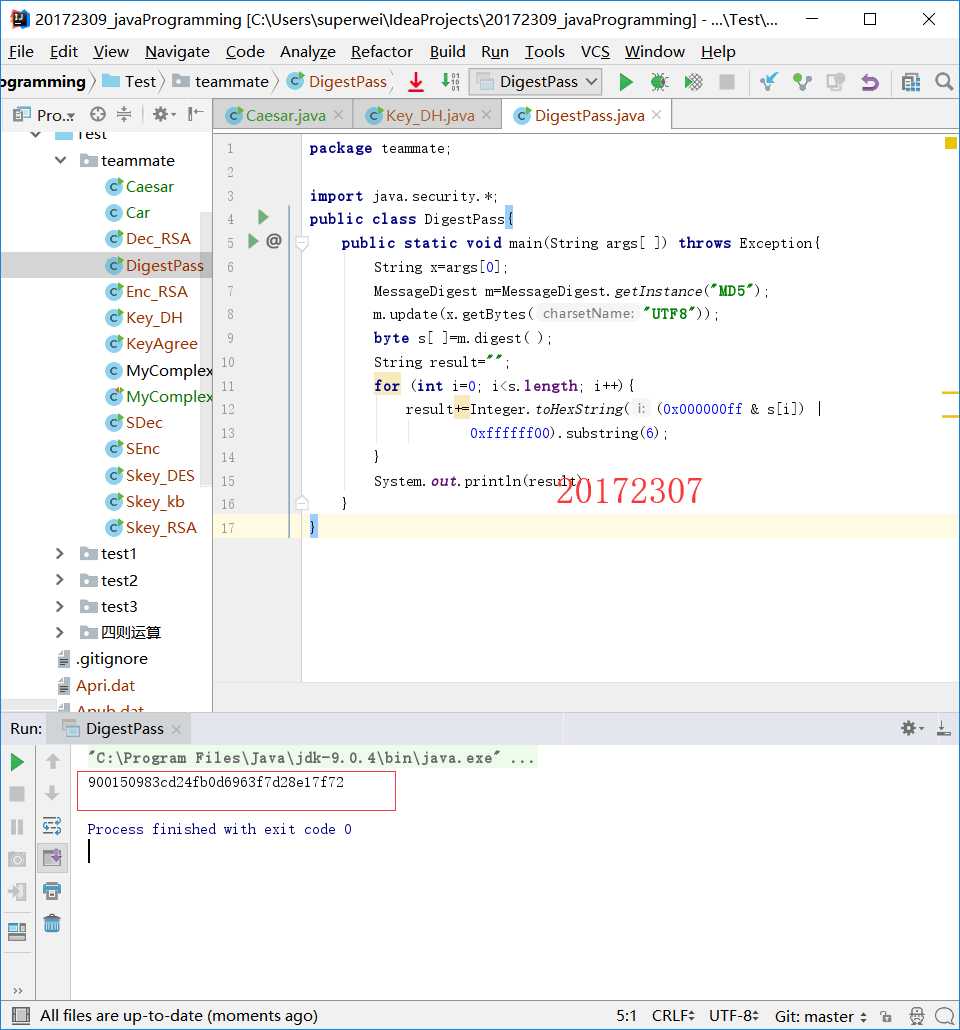
Task: Switch to Key_DH.java tab
Action: tap(429, 116)
